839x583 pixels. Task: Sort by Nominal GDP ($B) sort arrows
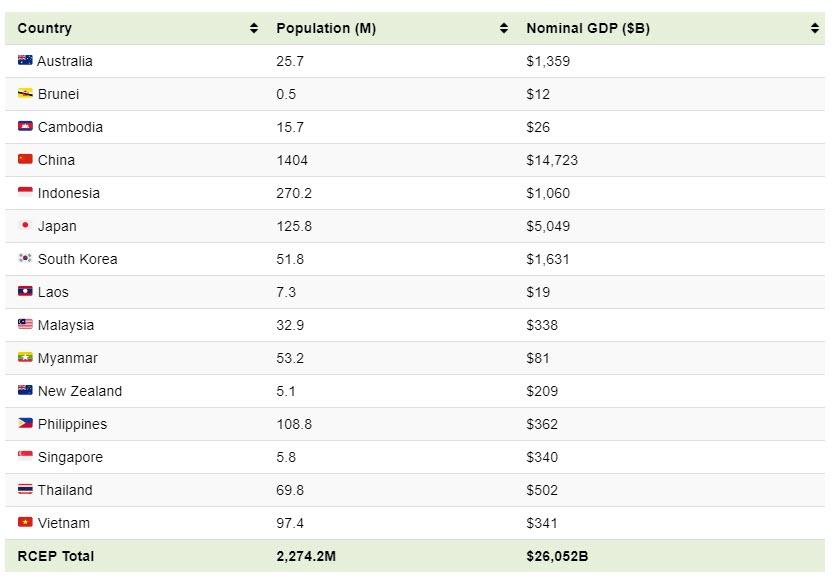[815, 29]
